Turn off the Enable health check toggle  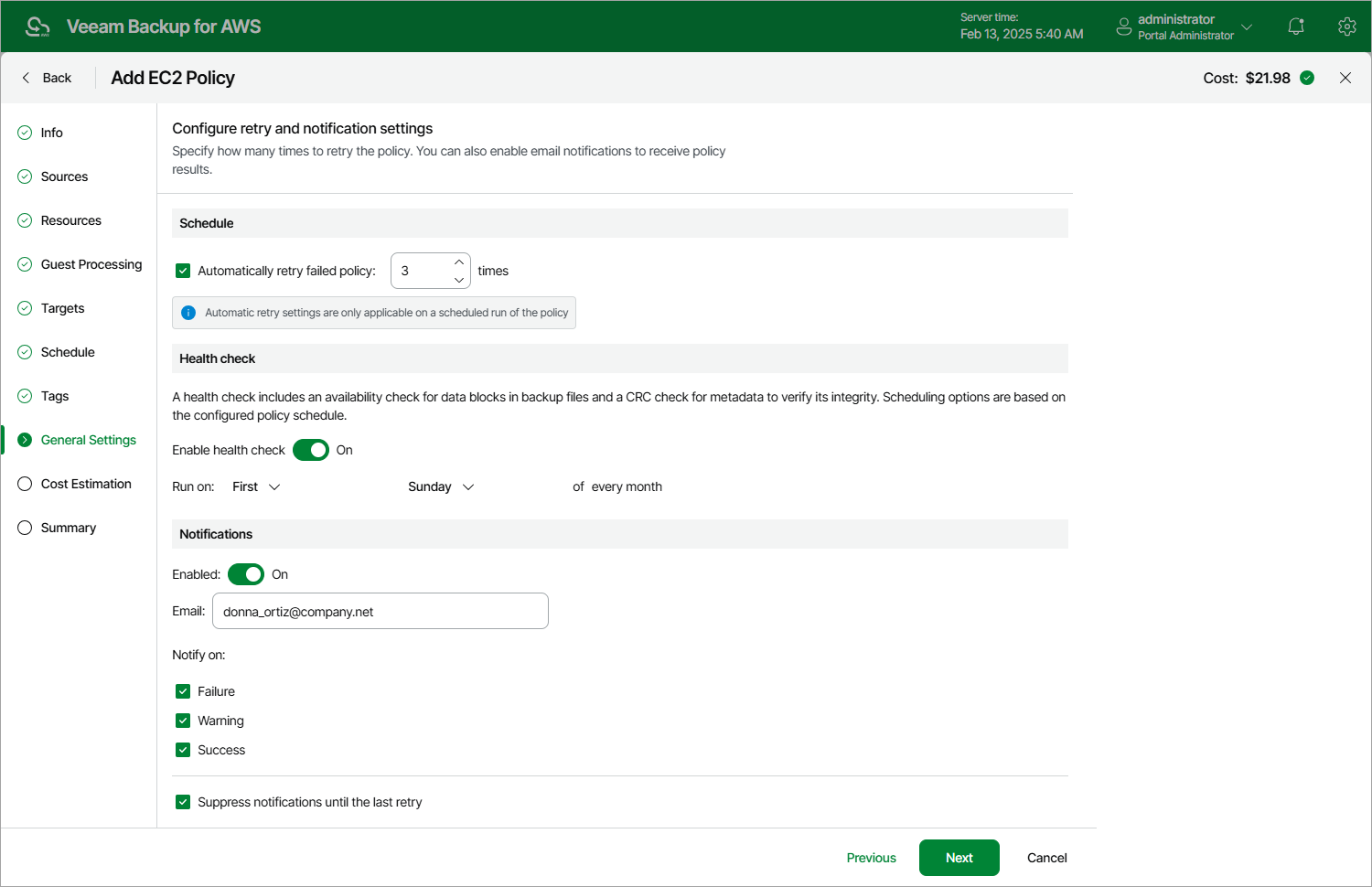click(311, 450)
